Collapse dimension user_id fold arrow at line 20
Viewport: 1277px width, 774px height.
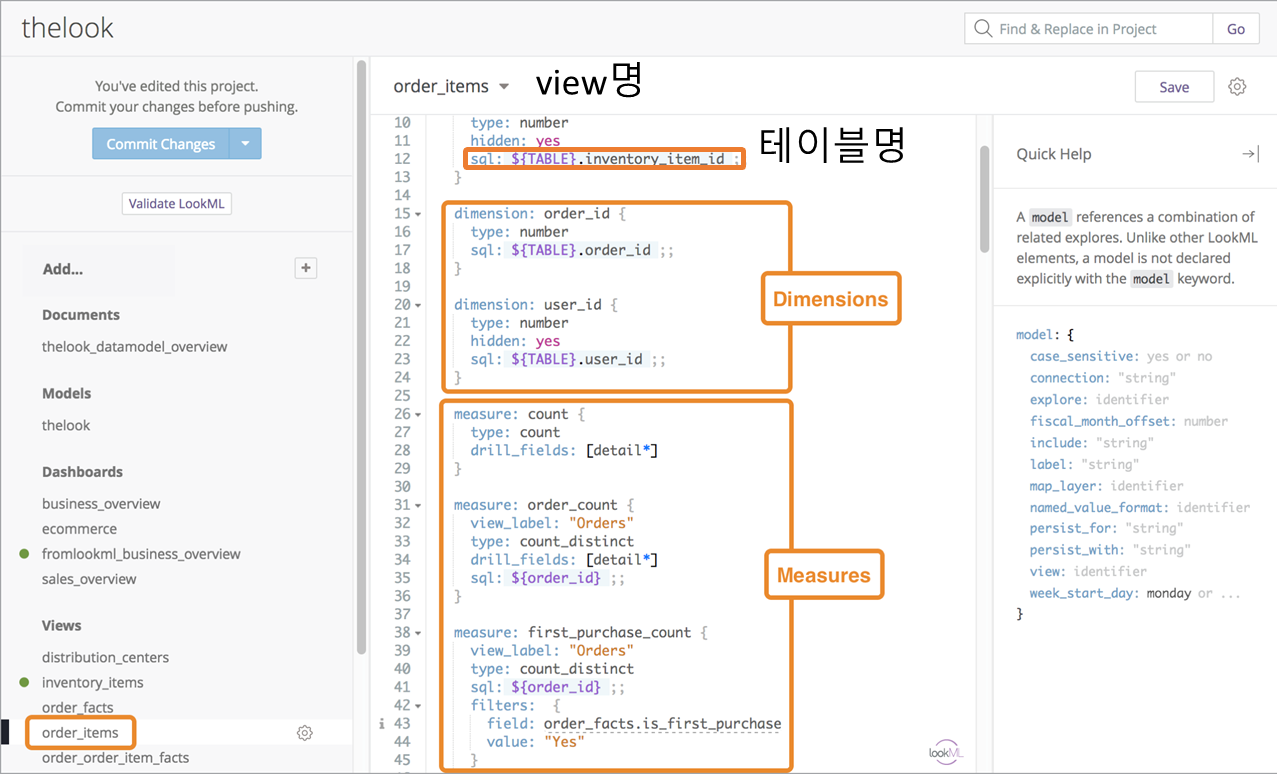418,305
